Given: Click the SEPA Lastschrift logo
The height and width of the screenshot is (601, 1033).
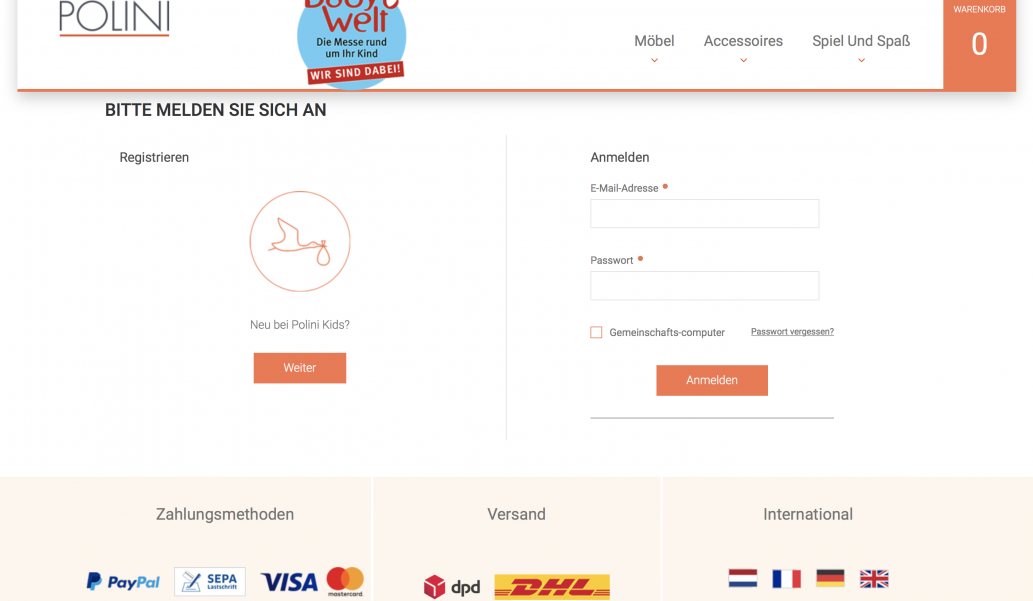Looking at the screenshot, I should click(210, 581).
